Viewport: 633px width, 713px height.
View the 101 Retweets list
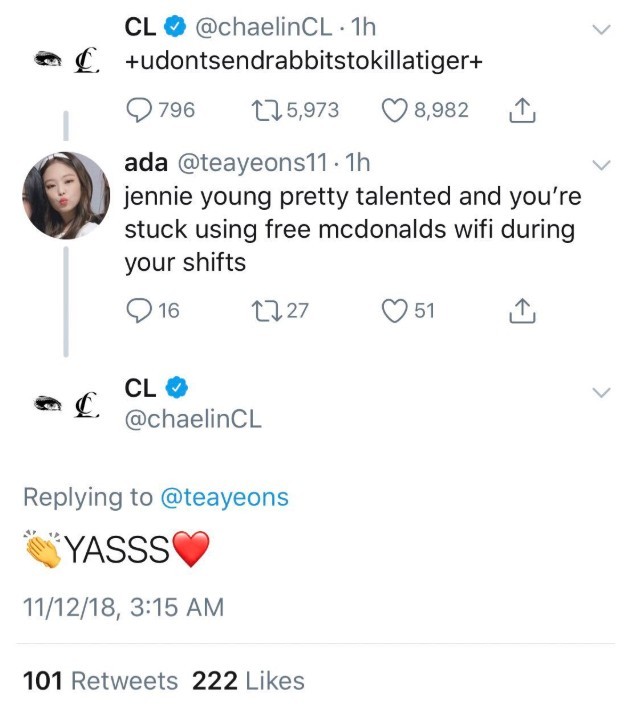tap(100, 681)
